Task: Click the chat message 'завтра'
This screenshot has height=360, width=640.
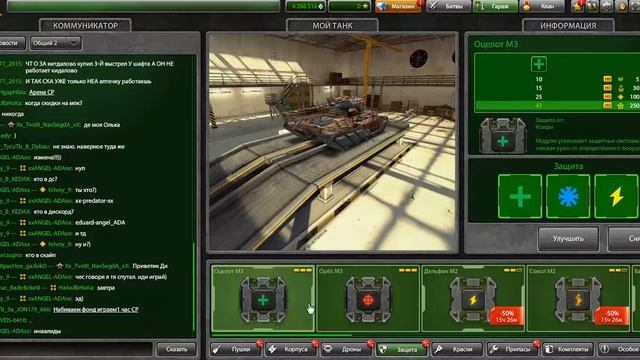Action: click(x=106, y=288)
